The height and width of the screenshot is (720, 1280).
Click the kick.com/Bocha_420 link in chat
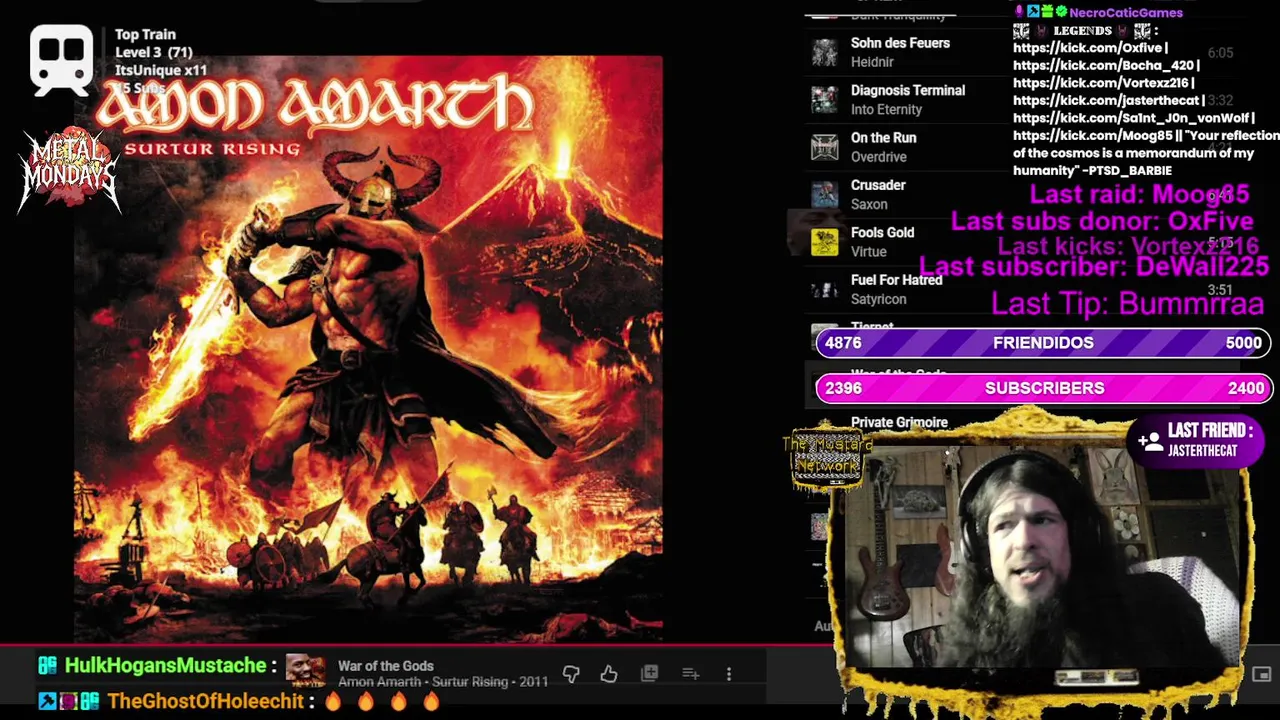click(1102, 65)
